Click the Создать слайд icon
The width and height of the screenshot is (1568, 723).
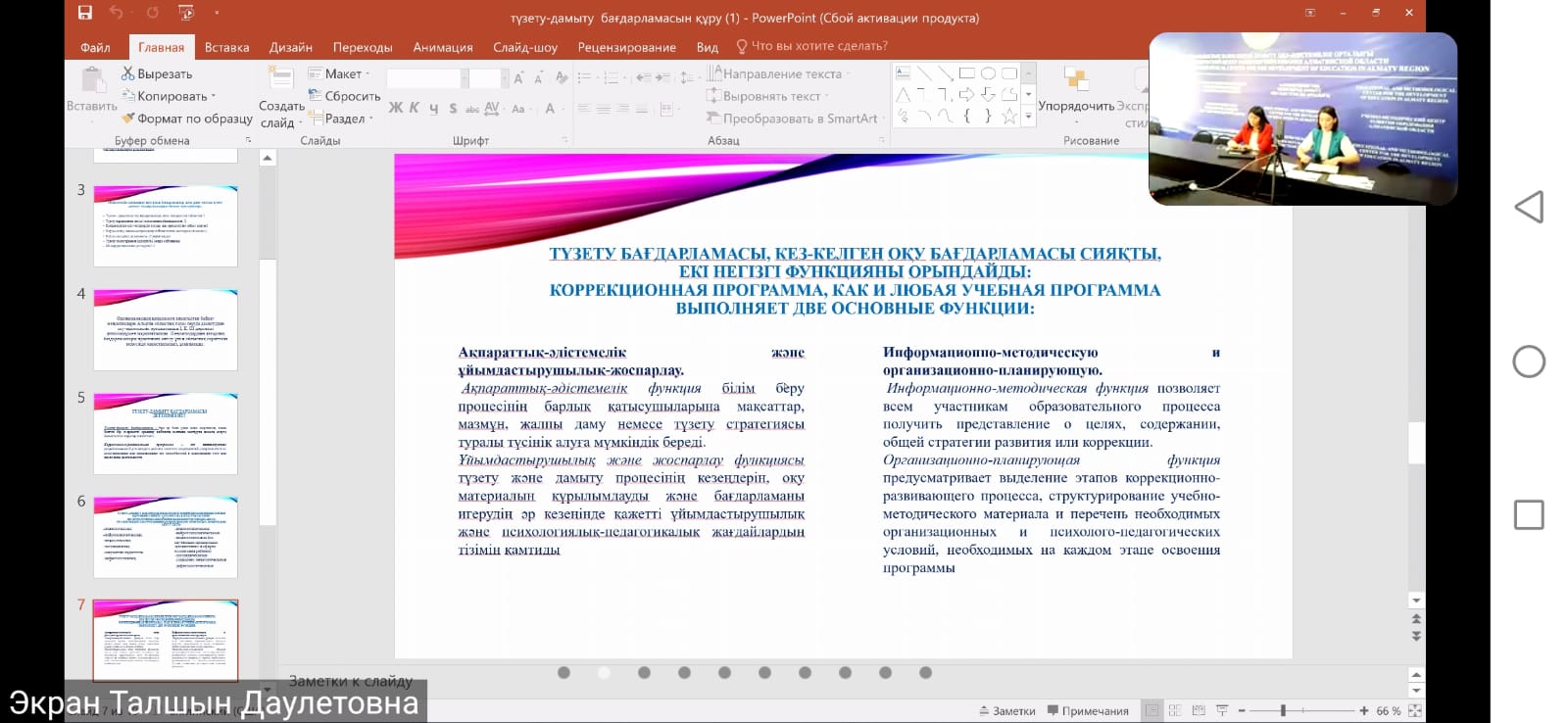(x=281, y=79)
